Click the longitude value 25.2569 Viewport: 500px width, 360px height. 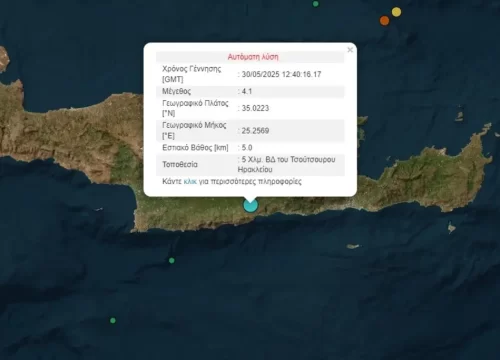pyautogui.click(x=255, y=131)
